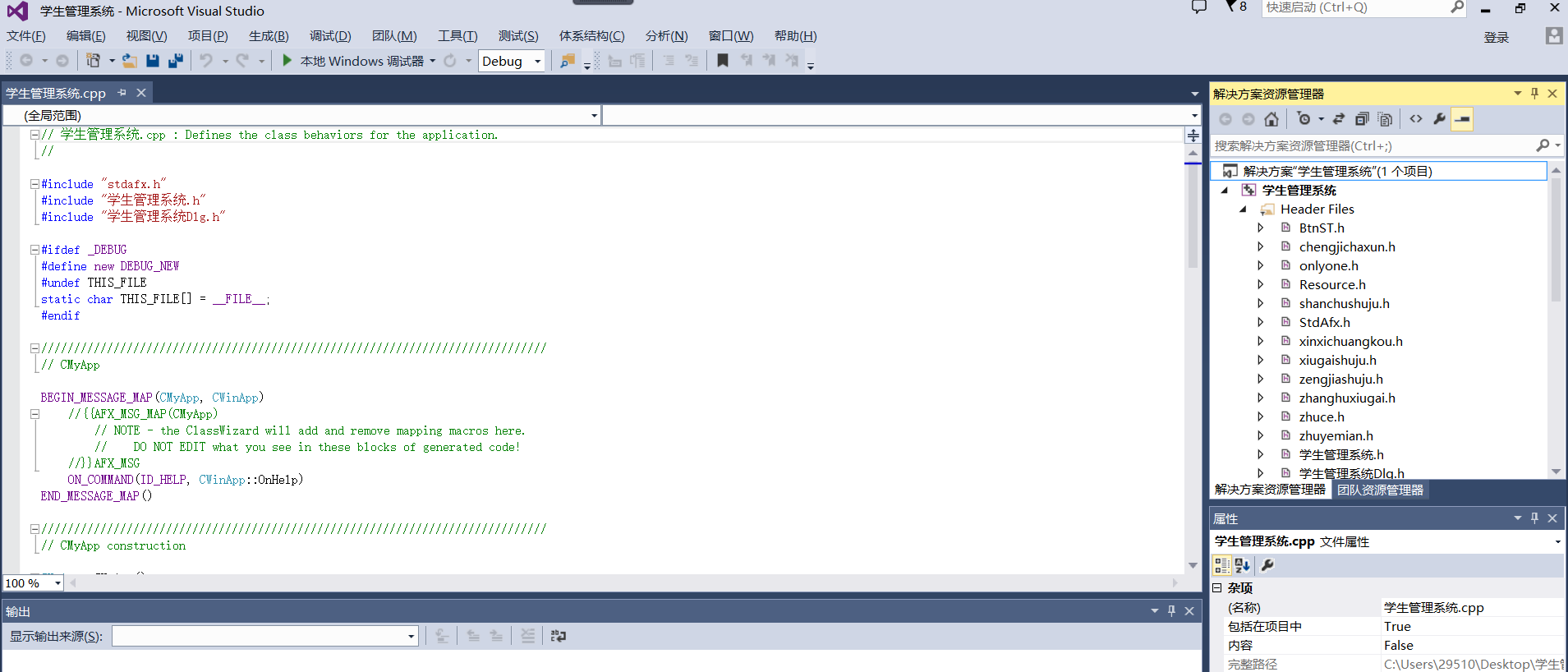
Task: Select onlyone.h in Solution Explorer
Action: [1329, 266]
